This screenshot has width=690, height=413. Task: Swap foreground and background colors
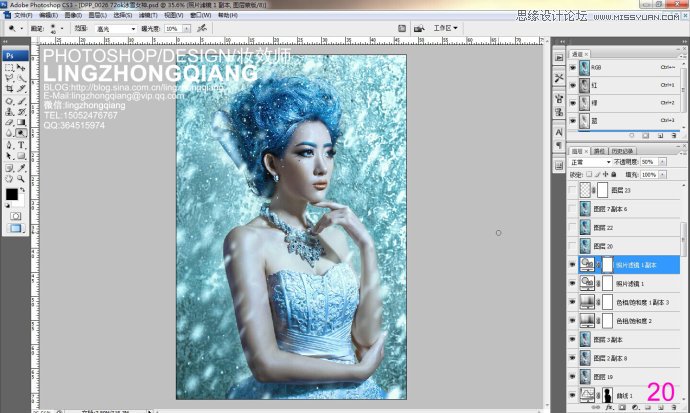[x=22, y=190]
